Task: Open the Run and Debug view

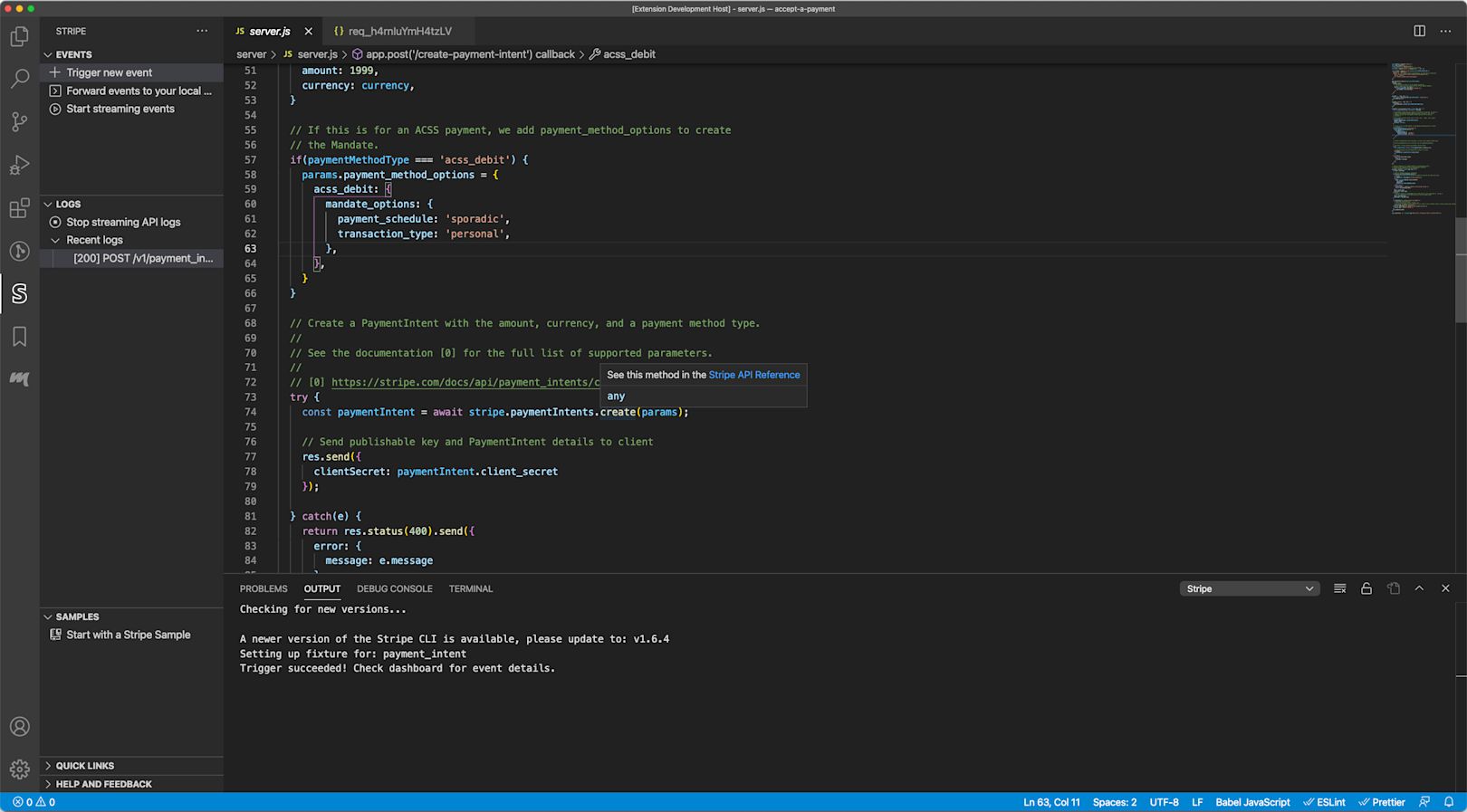Action: [x=19, y=165]
